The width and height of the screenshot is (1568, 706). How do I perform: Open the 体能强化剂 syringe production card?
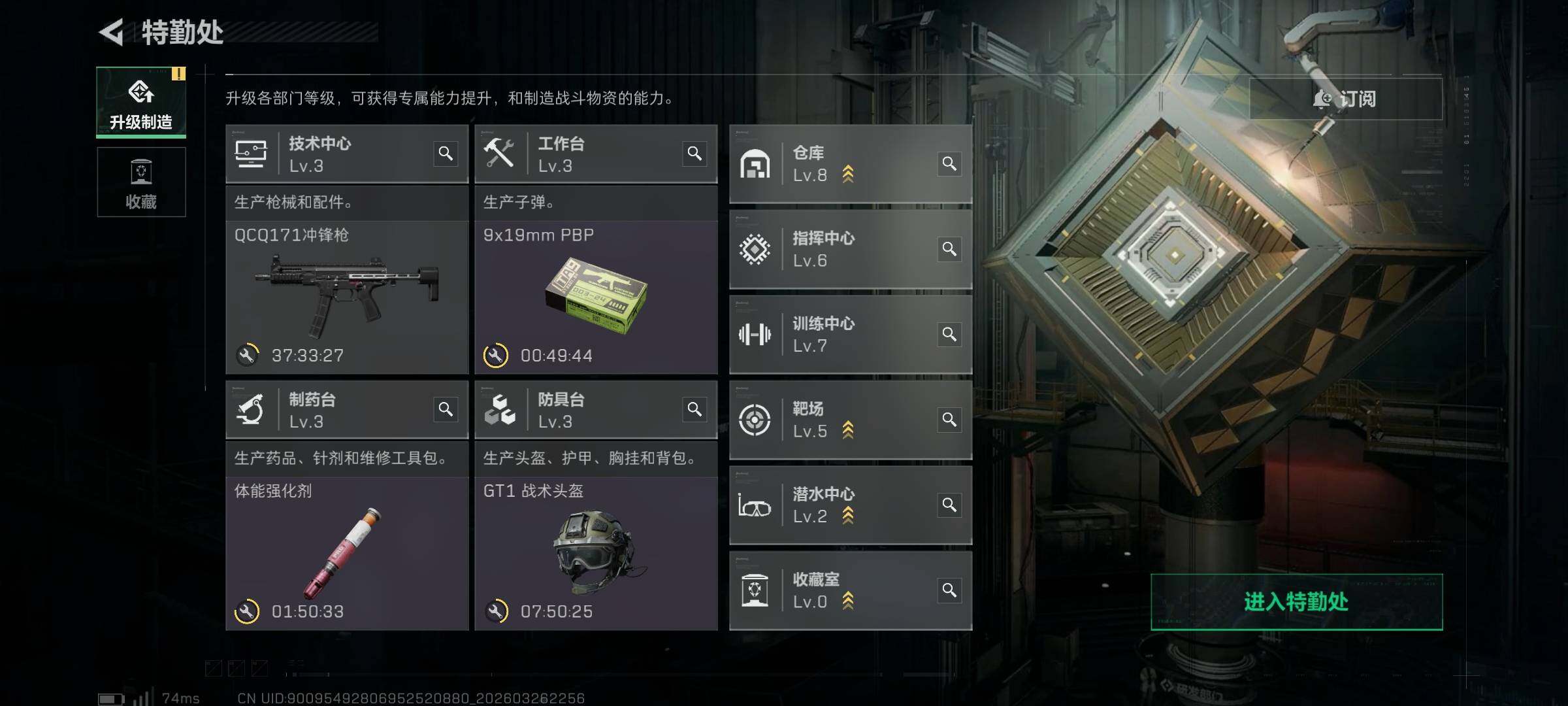coord(347,554)
